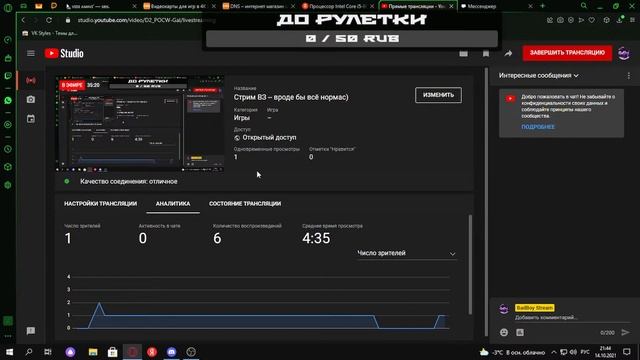Viewport: 640px width, 360px height.
Task: Switch to the DNS интернет магазин browser tab
Action: [258, 6]
